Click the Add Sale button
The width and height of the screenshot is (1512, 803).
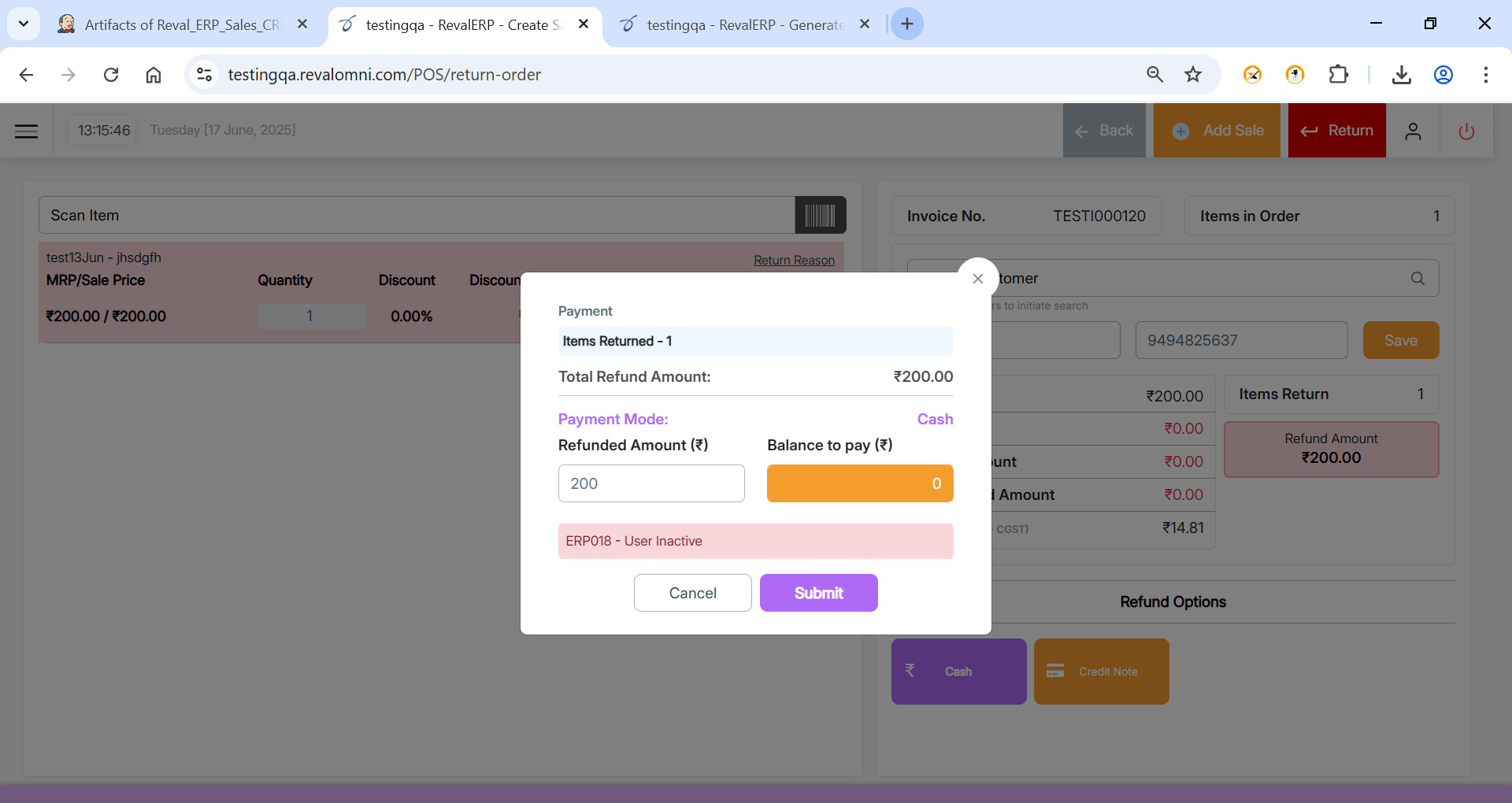1217,131
